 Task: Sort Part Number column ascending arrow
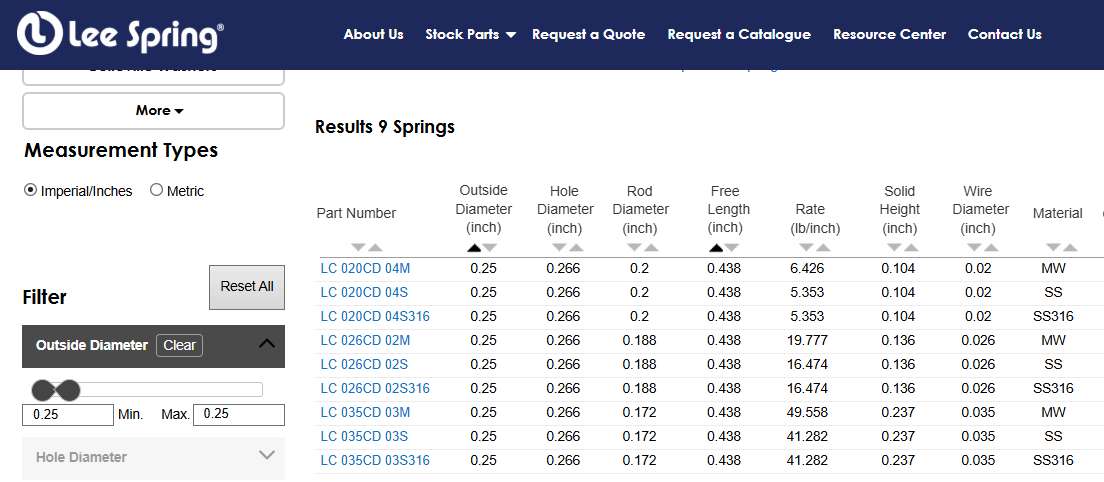(375, 248)
